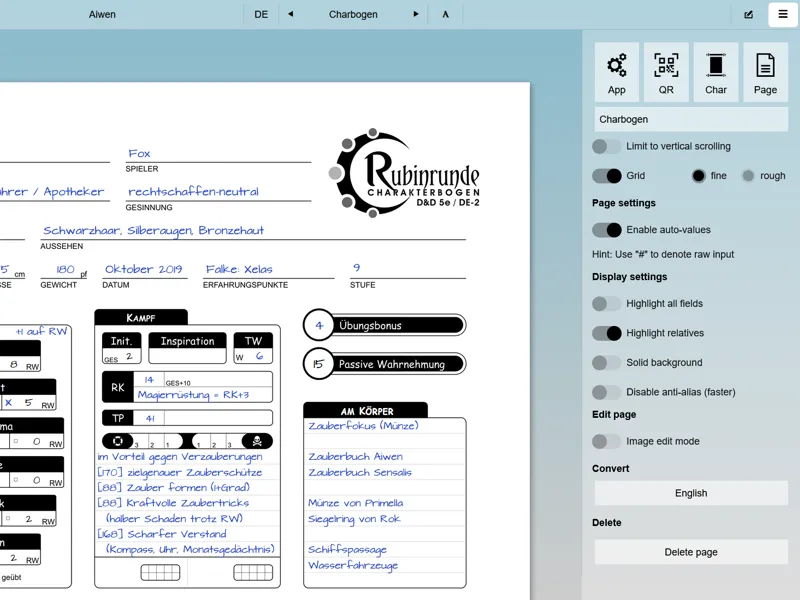Go to previous page with left arrow
Viewport: 800px width, 600px height.
[291, 14]
